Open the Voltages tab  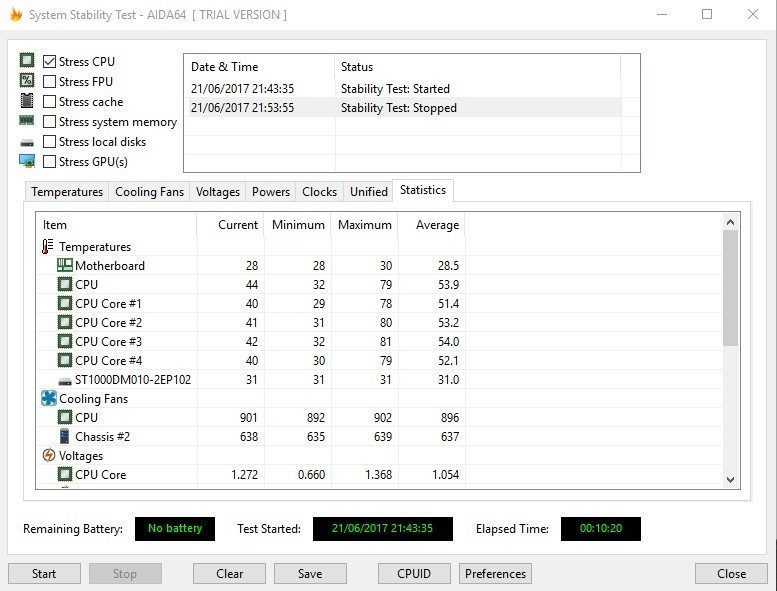(218, 192)
